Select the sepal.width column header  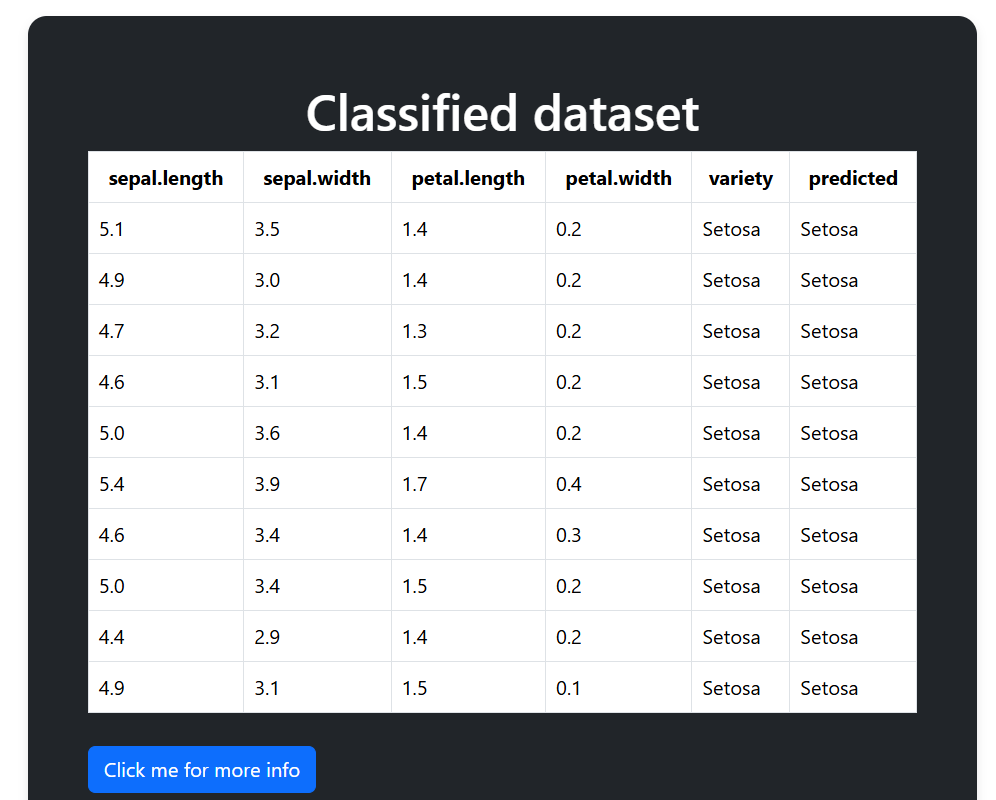point(317,178)
